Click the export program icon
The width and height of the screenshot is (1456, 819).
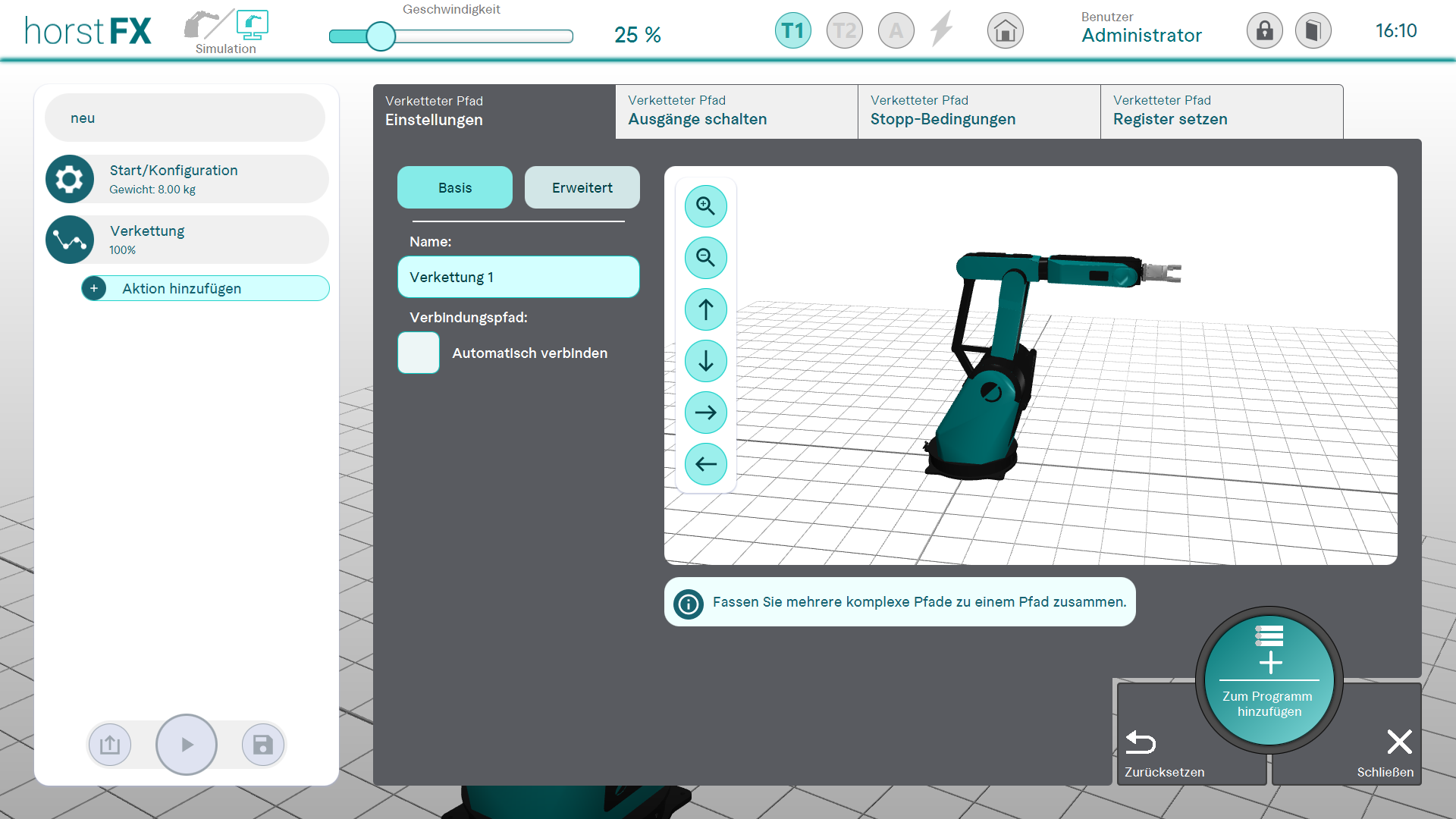coord(110,745)
